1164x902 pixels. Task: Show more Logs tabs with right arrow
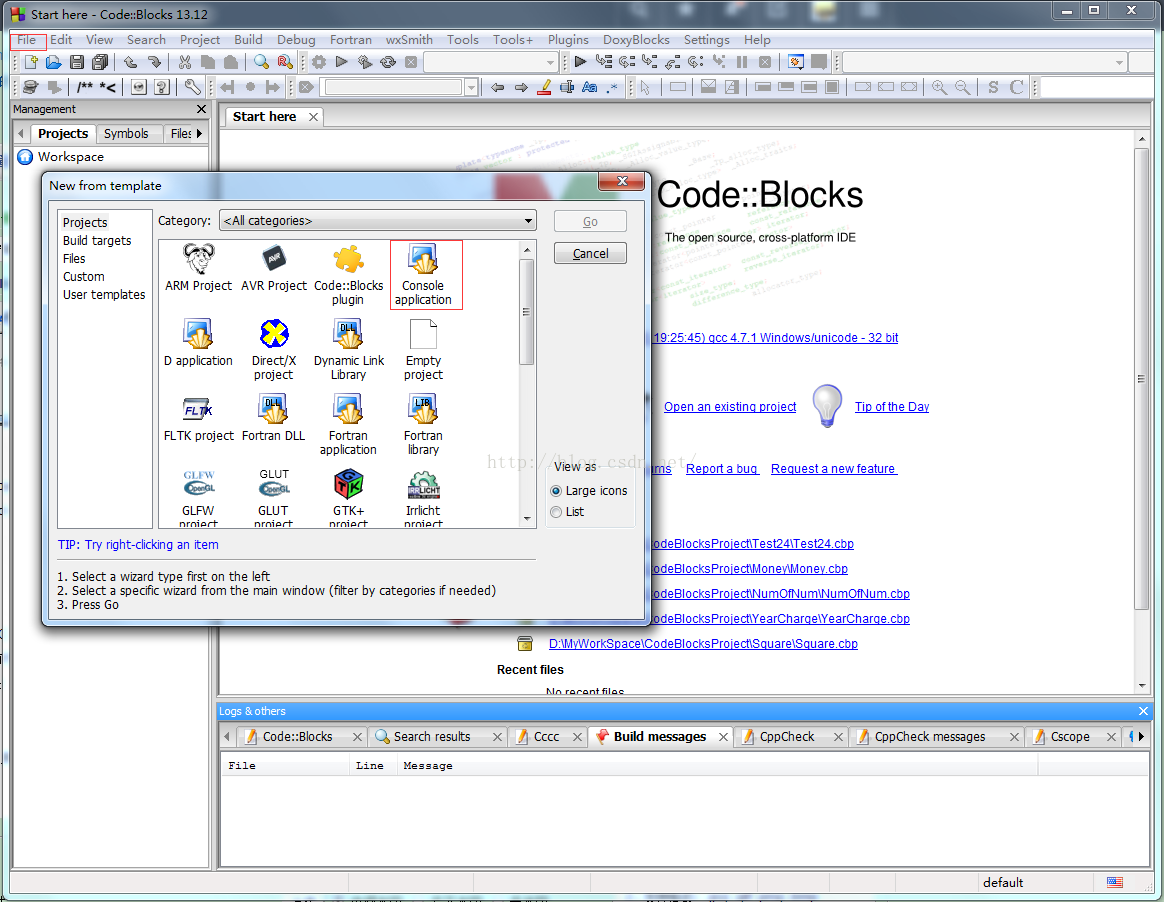click(x=1142, y=736)
